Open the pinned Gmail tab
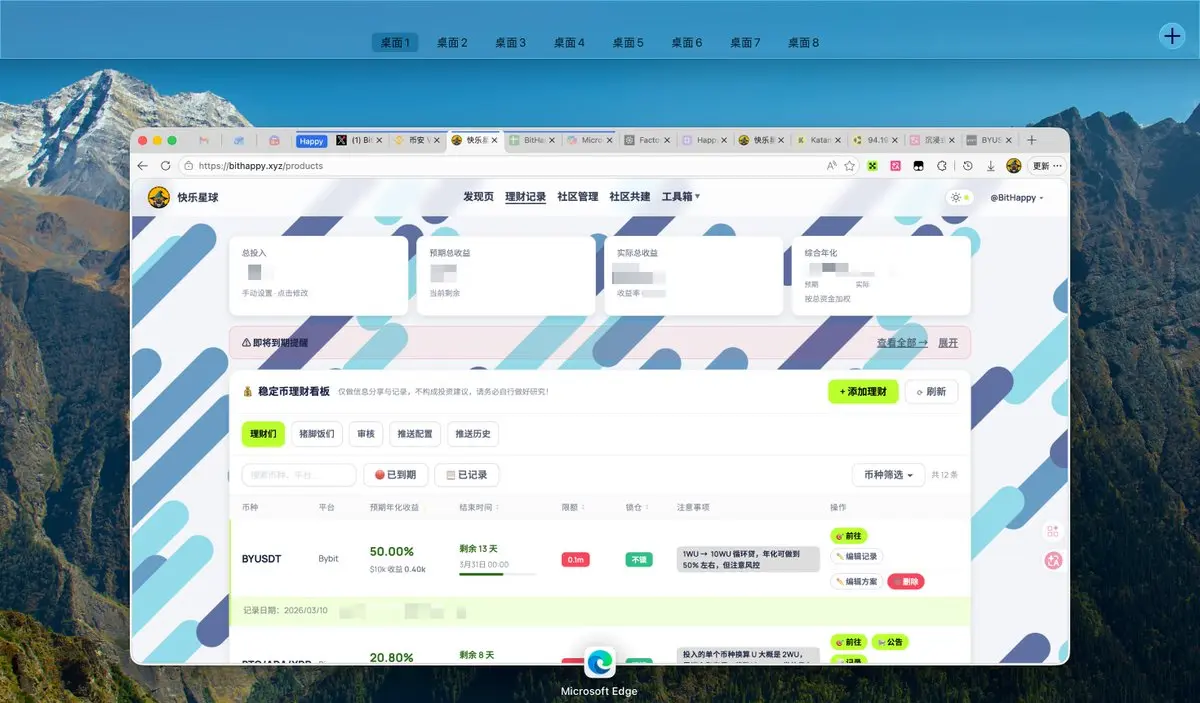The width and height of the screenshot is (1200, 703). [204, 141]
